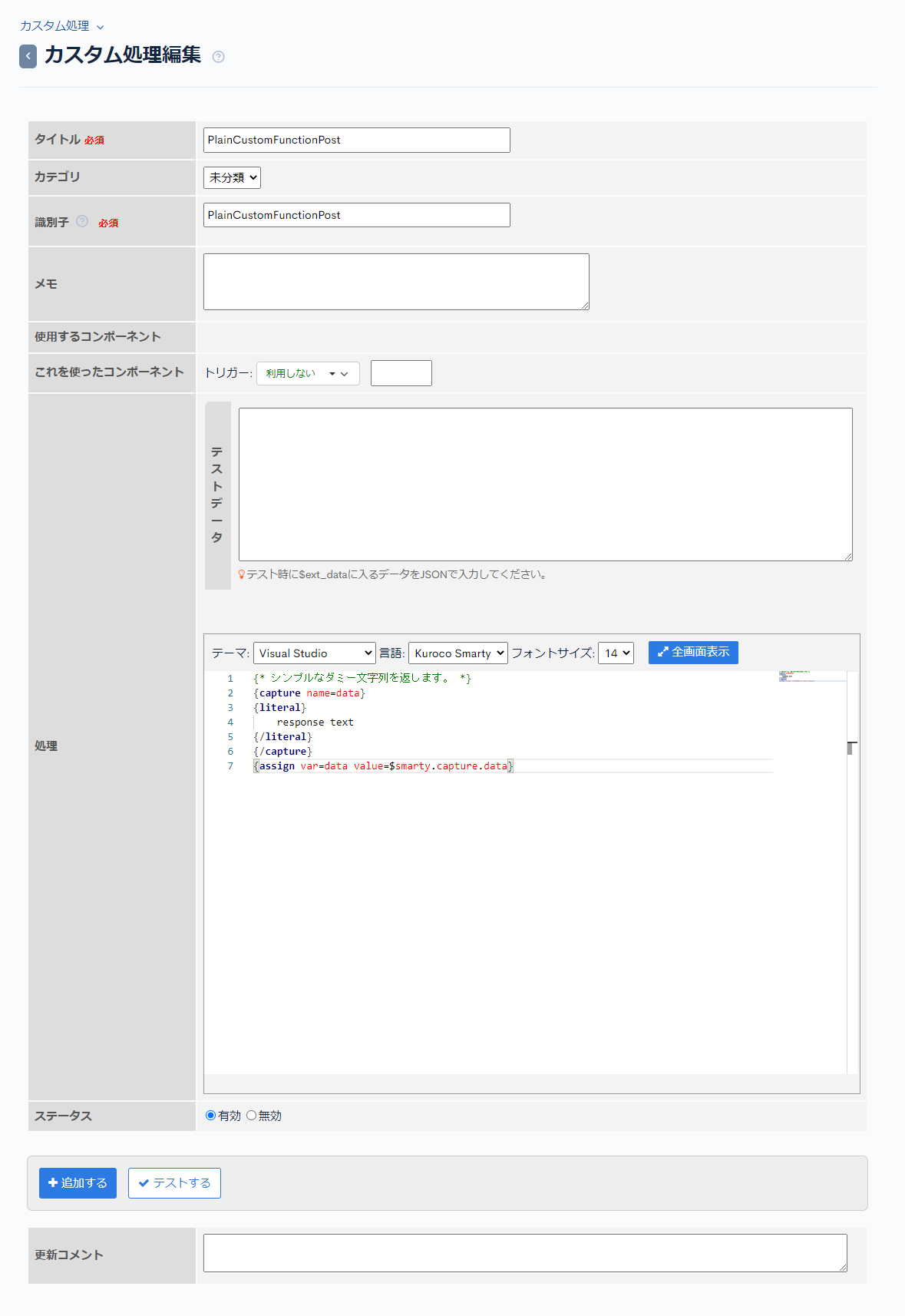Open help icon next to カスタム処理編集 title
Viewport: 905px width, 1316px height.
(x=219, y=57)
